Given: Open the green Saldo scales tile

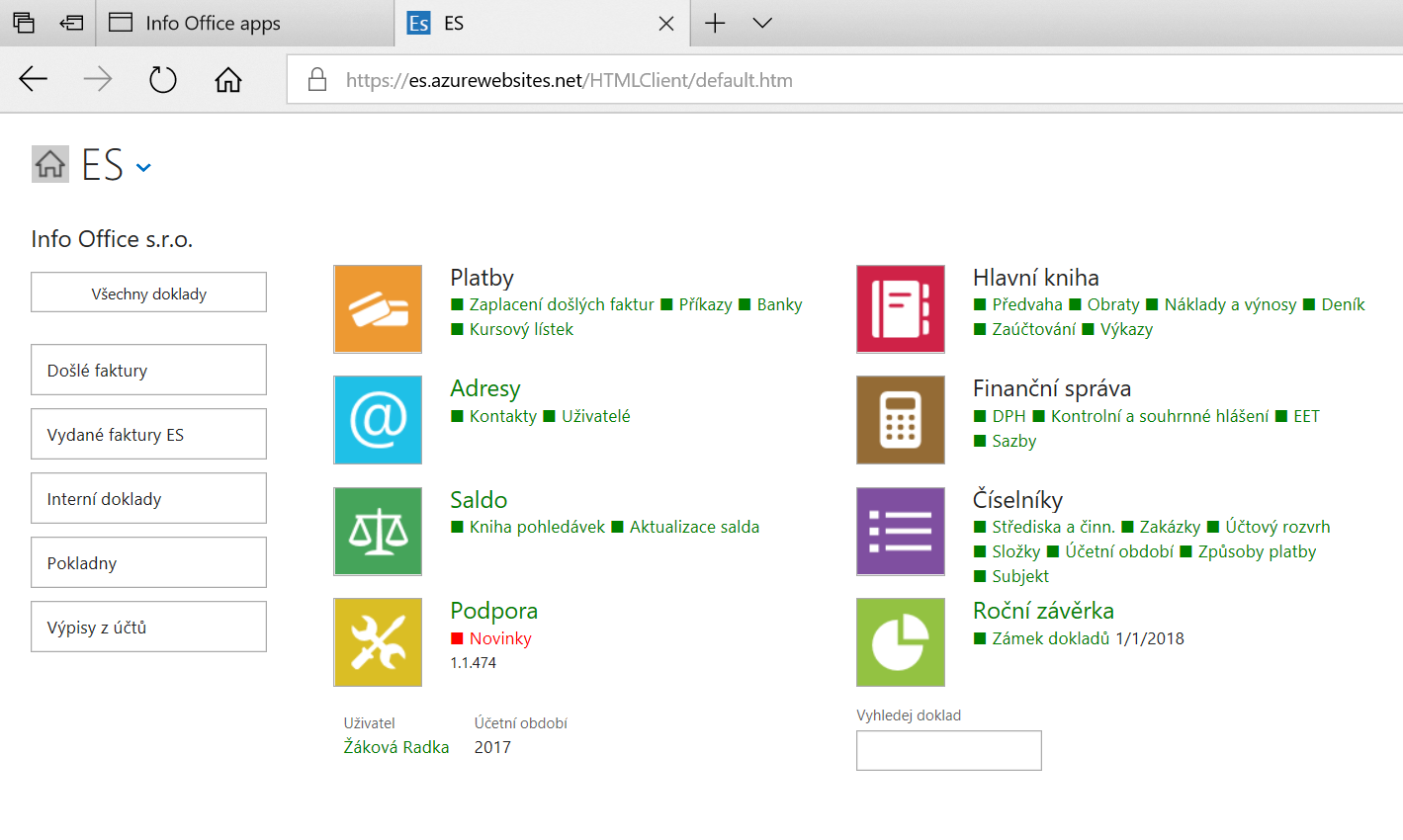Looking at the screenshot, I should [x=378, y=532].
